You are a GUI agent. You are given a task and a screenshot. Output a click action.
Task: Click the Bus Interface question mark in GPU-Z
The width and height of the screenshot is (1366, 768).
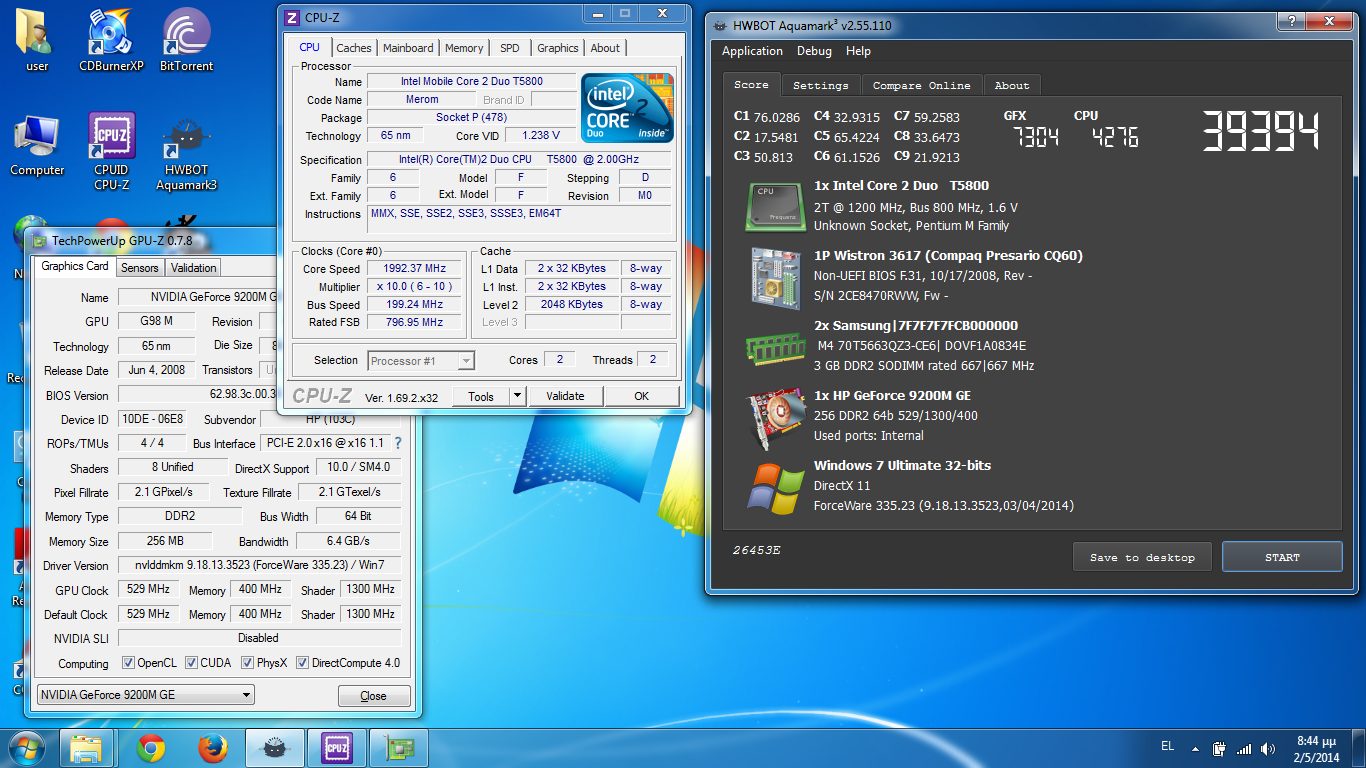pyautogui.click(x=398, y=443)
